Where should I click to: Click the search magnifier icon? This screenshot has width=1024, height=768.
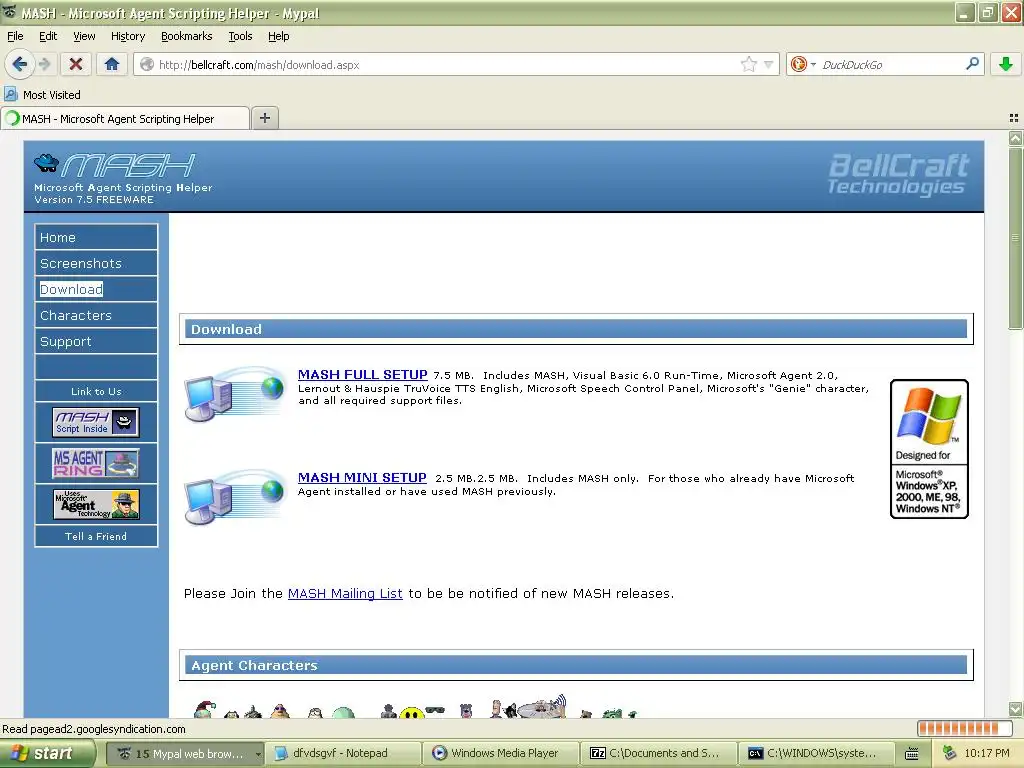tap(972, 64)
